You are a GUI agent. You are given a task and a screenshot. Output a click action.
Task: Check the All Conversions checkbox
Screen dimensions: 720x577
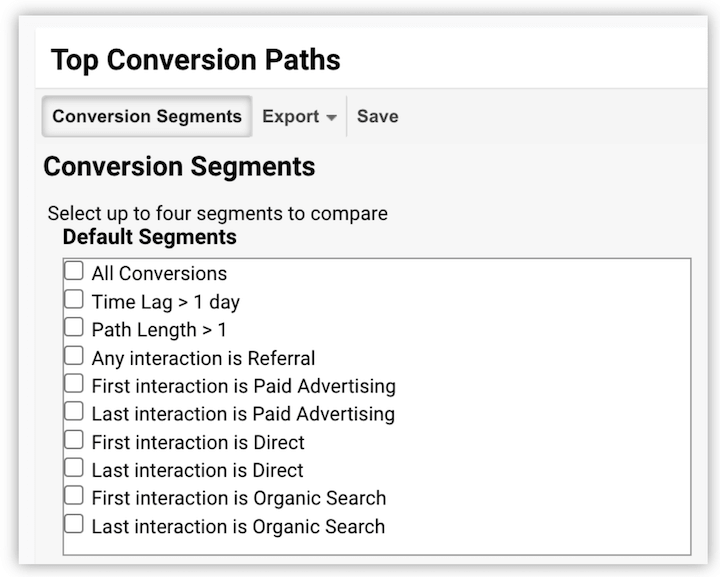[74, 272]
